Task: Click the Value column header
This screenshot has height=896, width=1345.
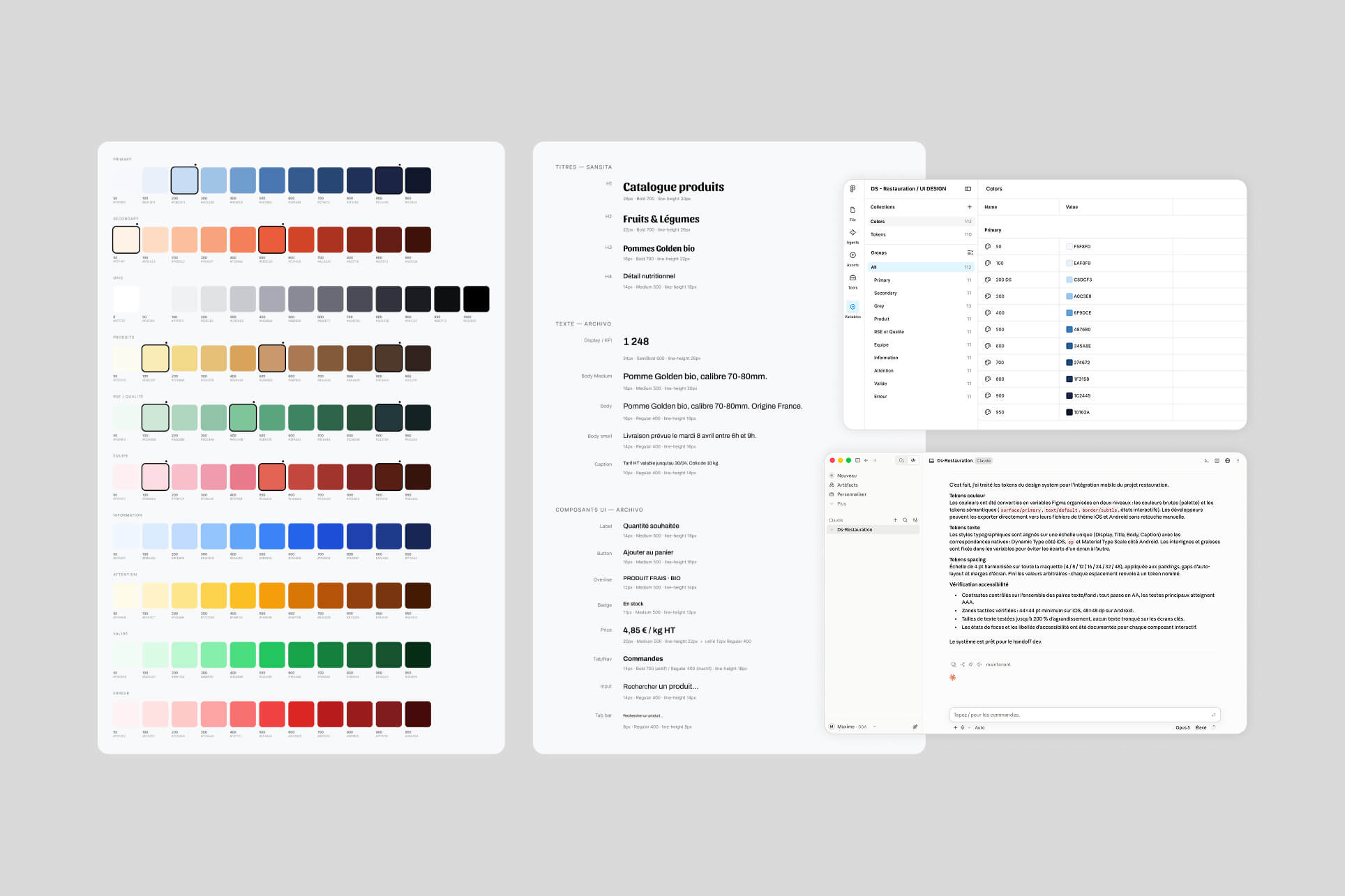Action: click(x=1072, y=207)
